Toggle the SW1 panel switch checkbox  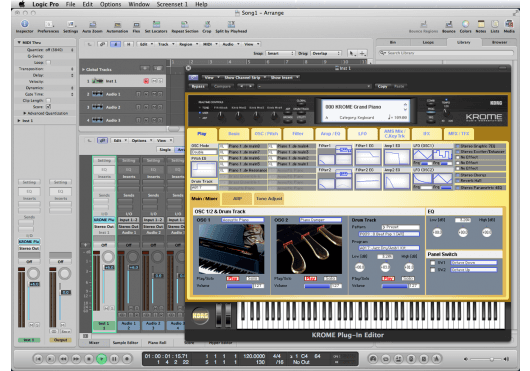click(433, 263)
